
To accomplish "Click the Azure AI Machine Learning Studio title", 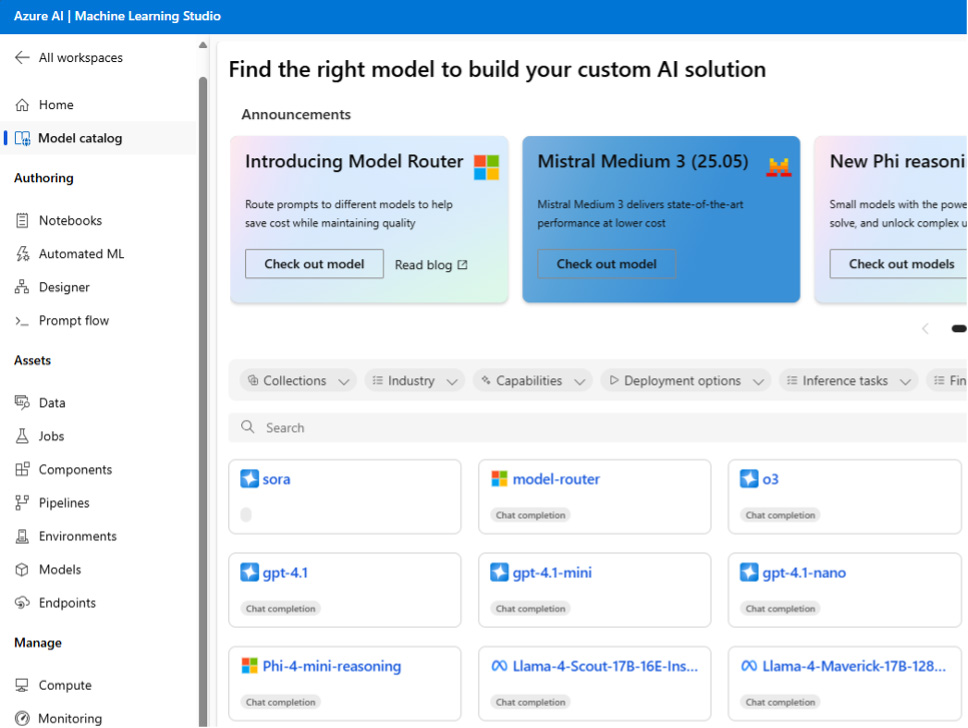I will [x=117, y=16].
